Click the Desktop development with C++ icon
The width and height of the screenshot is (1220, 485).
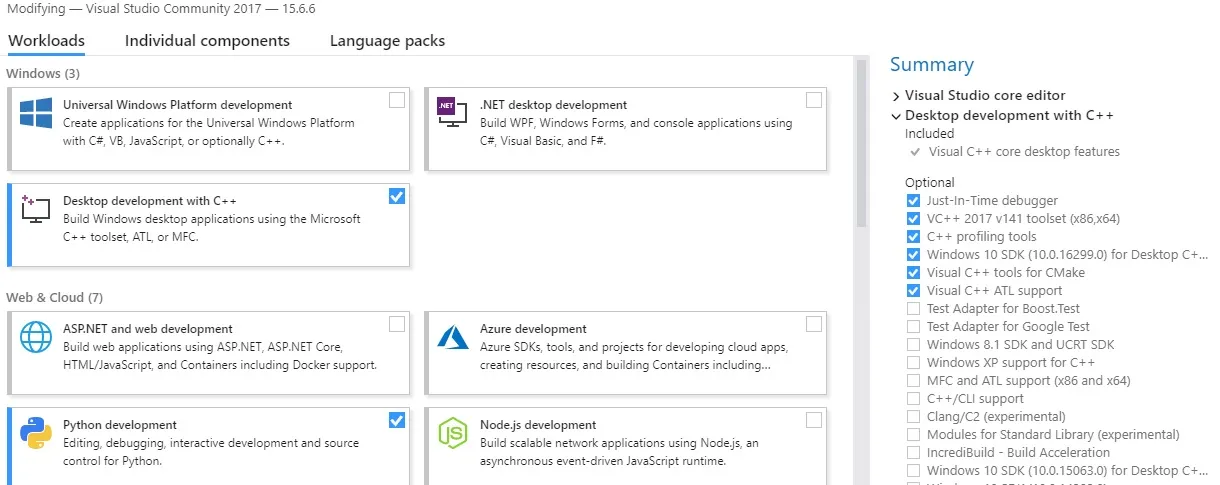[36, 209]
